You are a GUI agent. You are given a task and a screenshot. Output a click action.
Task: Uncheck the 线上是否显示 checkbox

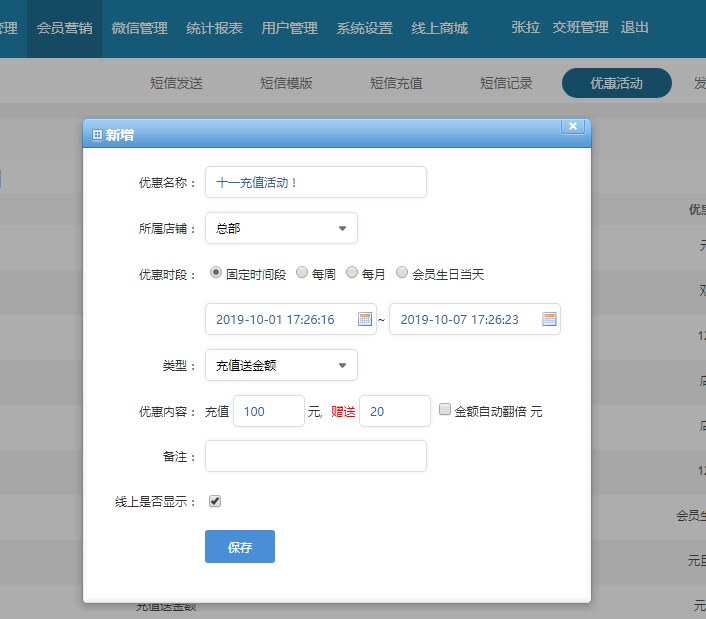click(x=215, y=501)
